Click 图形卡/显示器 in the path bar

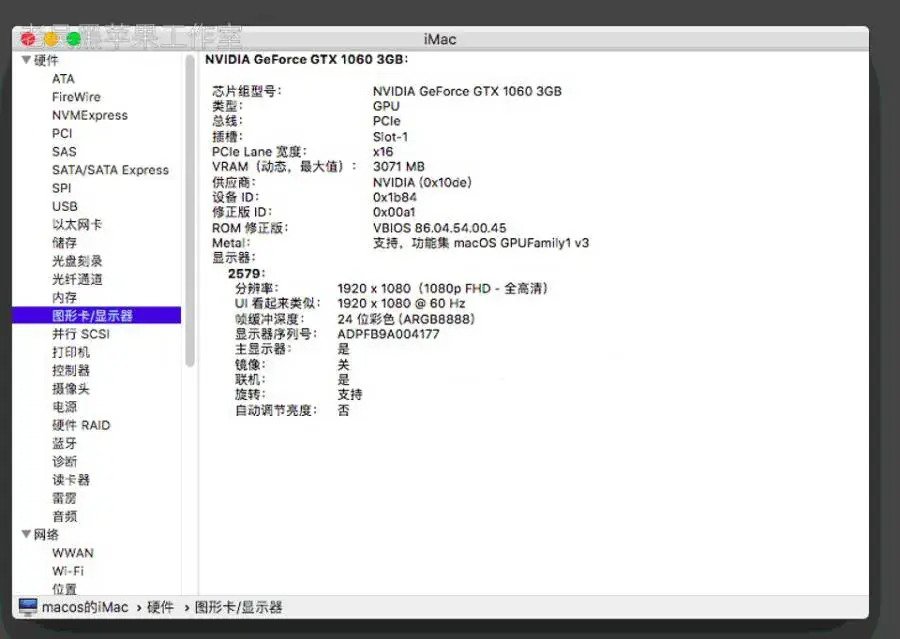[238, 607]
